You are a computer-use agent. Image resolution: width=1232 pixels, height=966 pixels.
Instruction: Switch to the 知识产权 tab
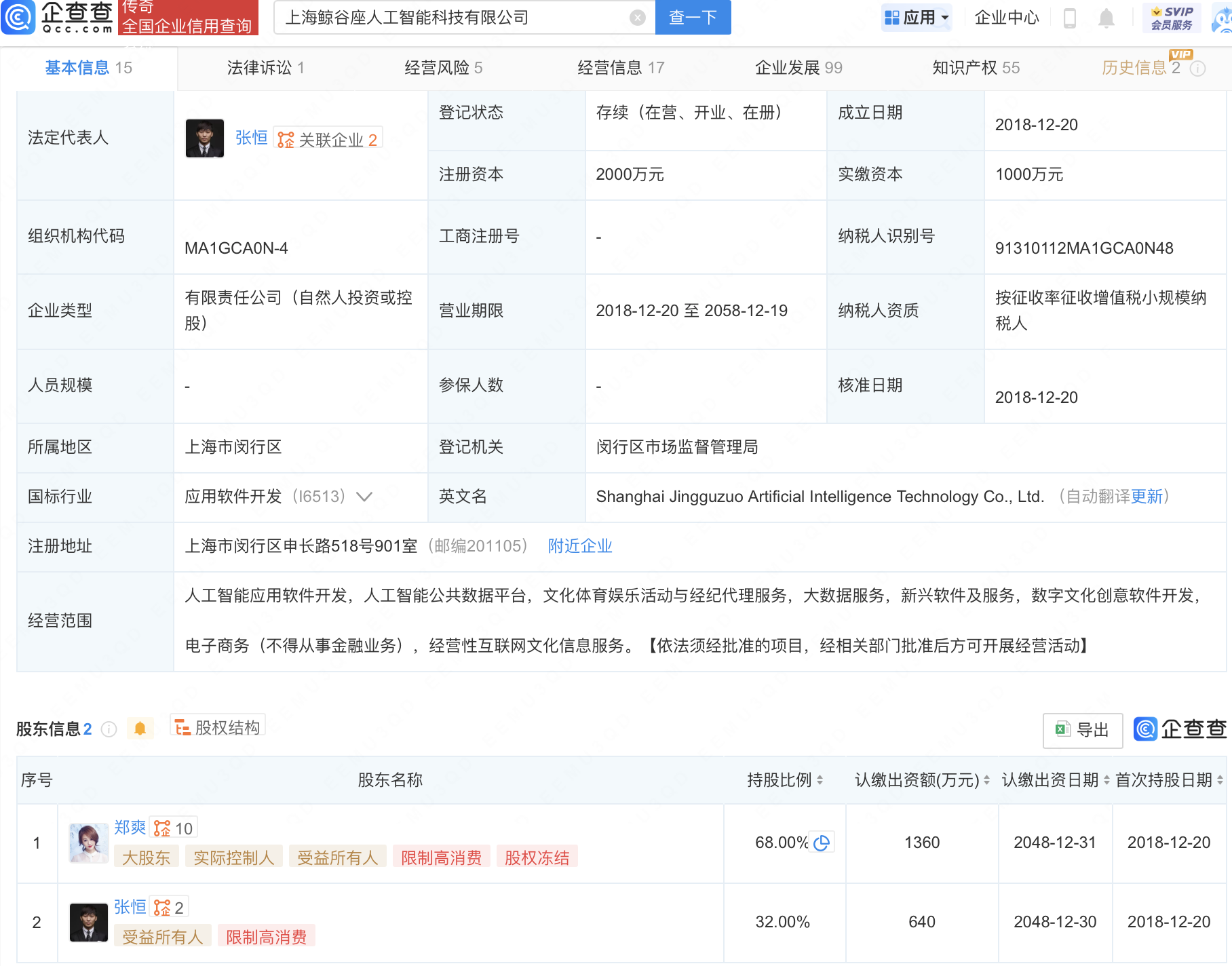click(x=976, y=68)
